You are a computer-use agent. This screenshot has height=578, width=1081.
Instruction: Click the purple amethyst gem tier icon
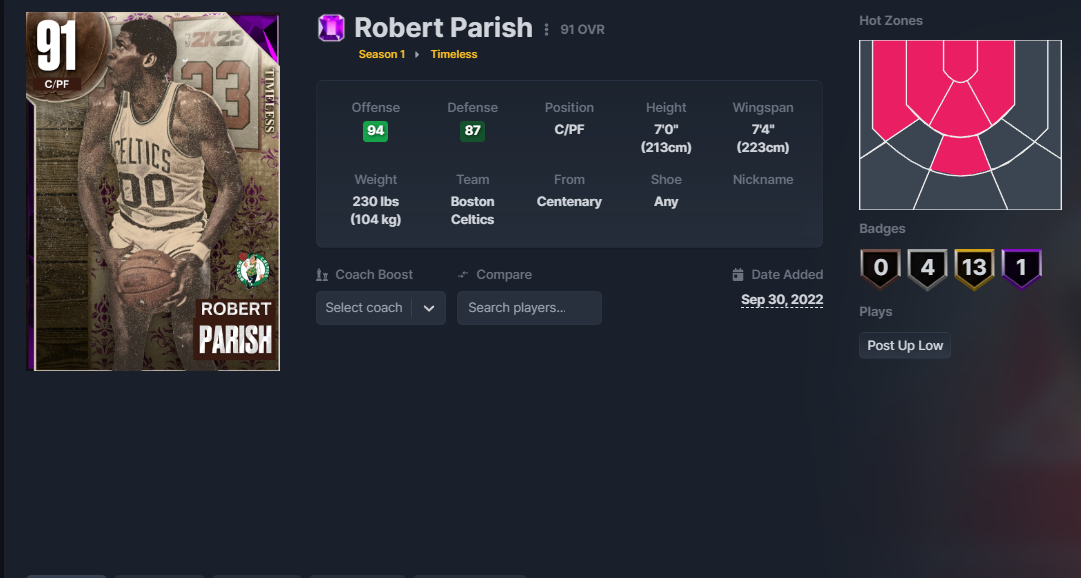[331, 28]
